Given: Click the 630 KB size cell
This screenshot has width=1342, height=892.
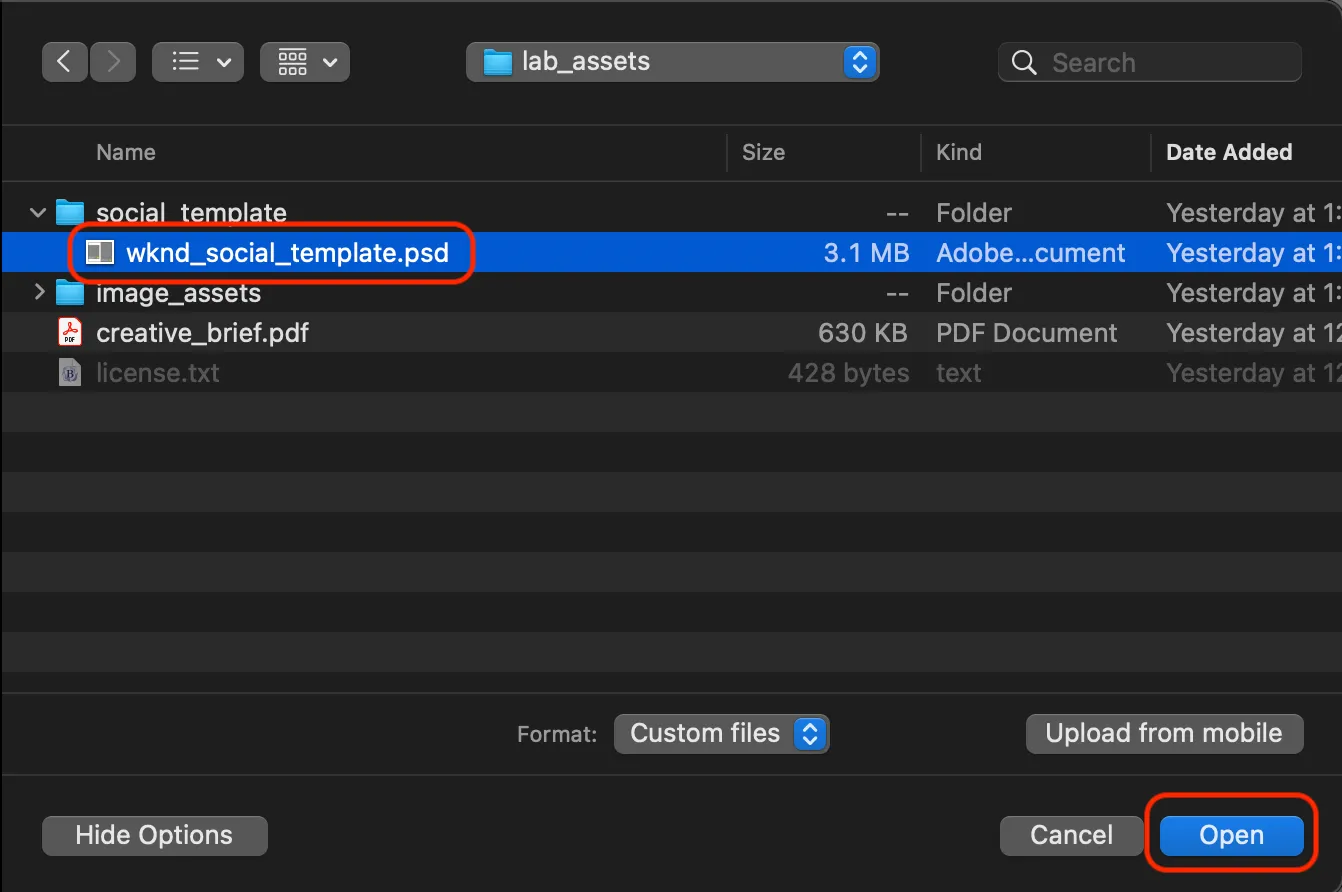Looking at the screenshot, I should 862,333.
